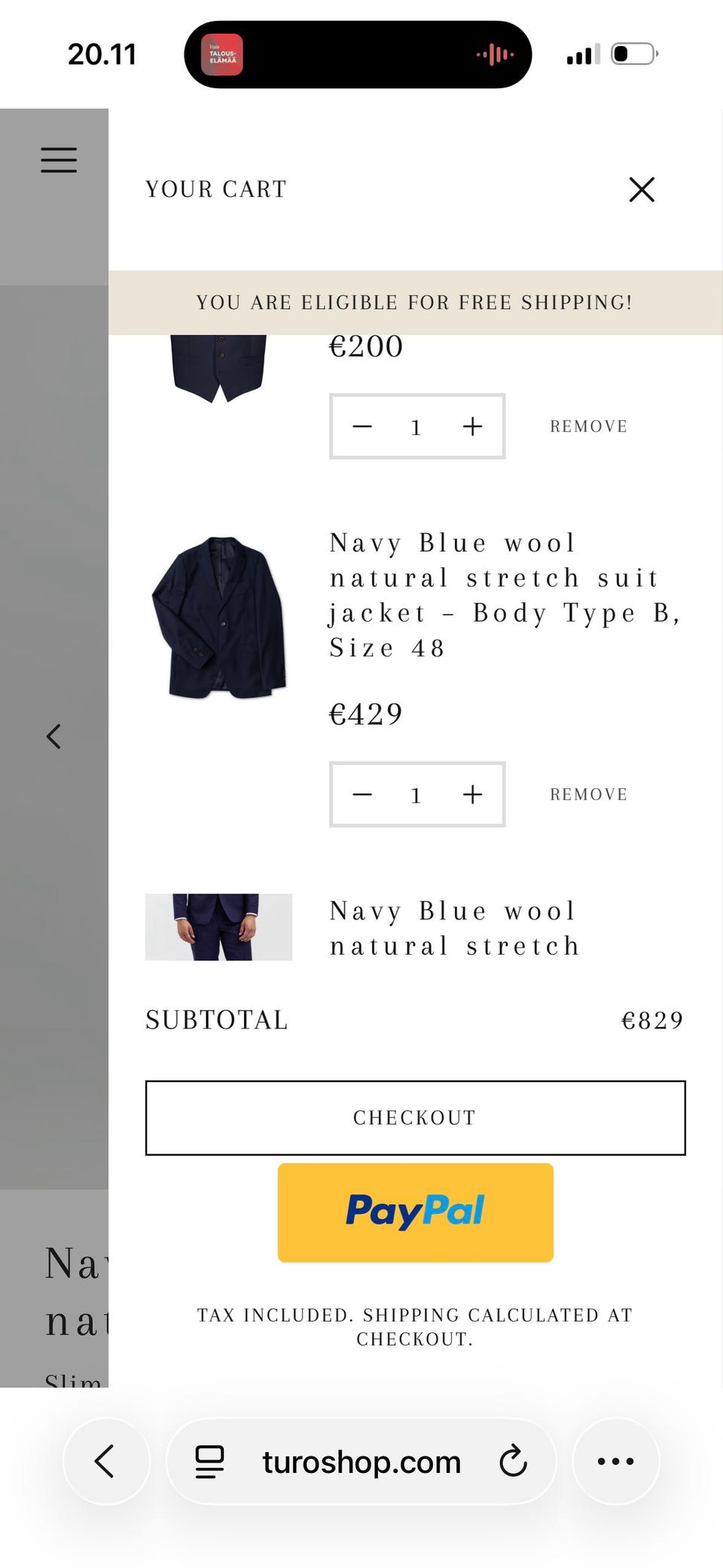Remove the €429 suit jacket
This screenshot has height=1568, width=723.
588,794
